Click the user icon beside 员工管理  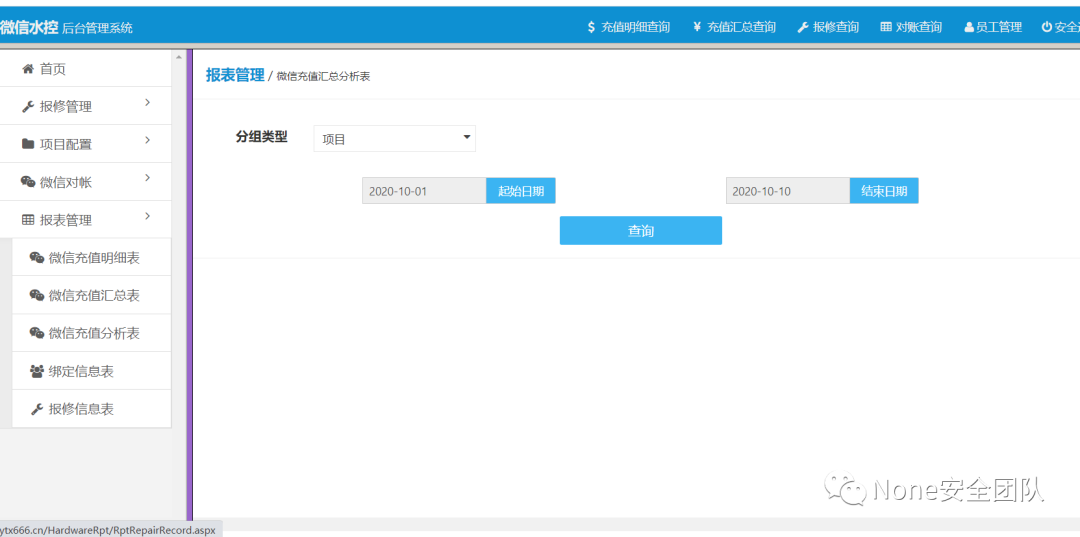pos(969,28)
